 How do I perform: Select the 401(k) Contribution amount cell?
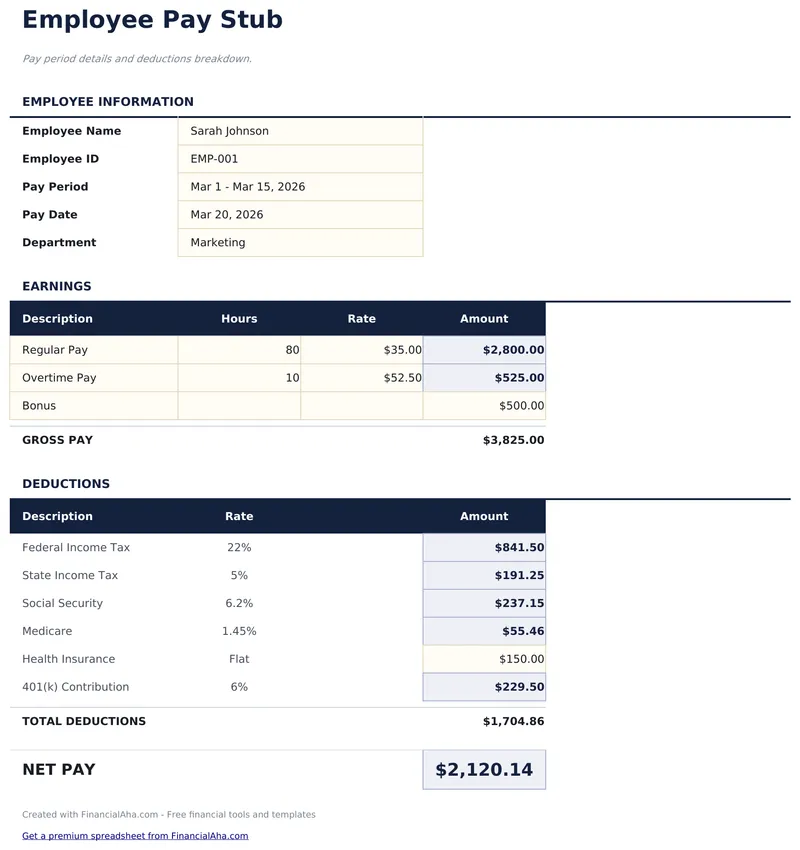(484, 687)
